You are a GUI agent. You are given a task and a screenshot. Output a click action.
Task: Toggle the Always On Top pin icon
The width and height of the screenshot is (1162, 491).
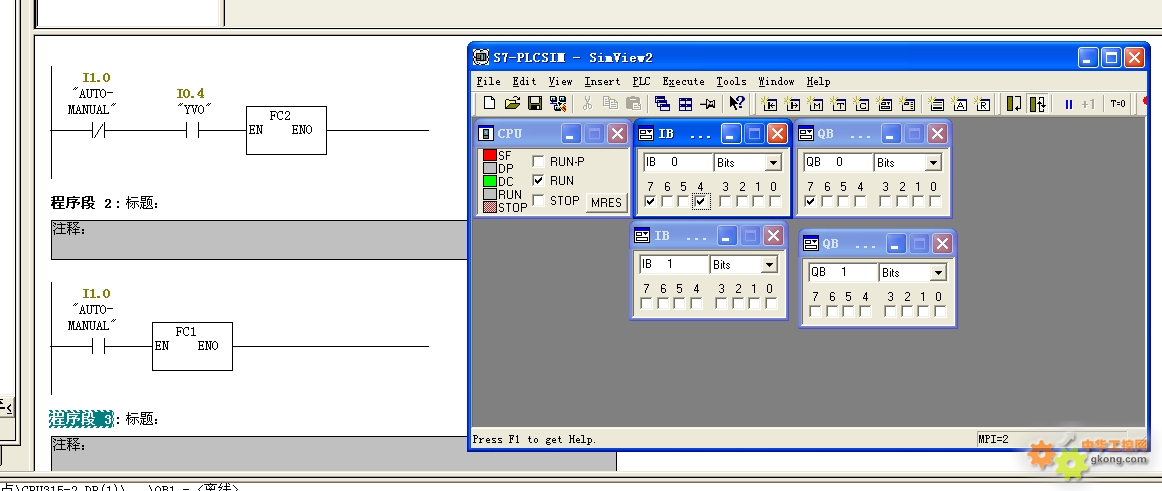point(709,104)
